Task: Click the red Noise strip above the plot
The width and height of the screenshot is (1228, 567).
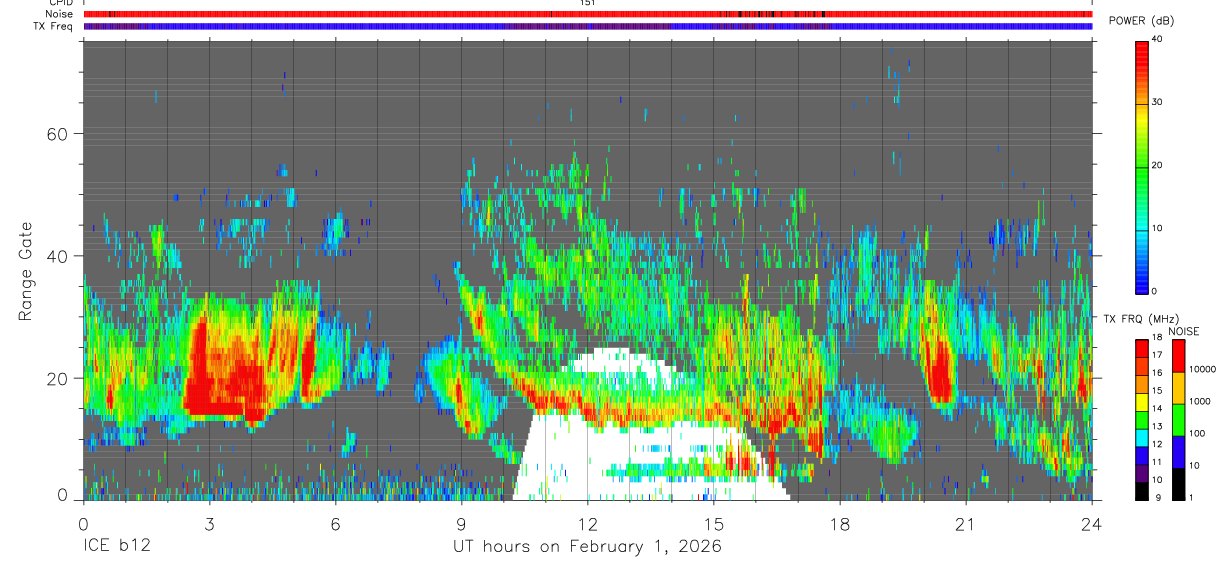Action: pyautogui.click(x=587, y=14)
